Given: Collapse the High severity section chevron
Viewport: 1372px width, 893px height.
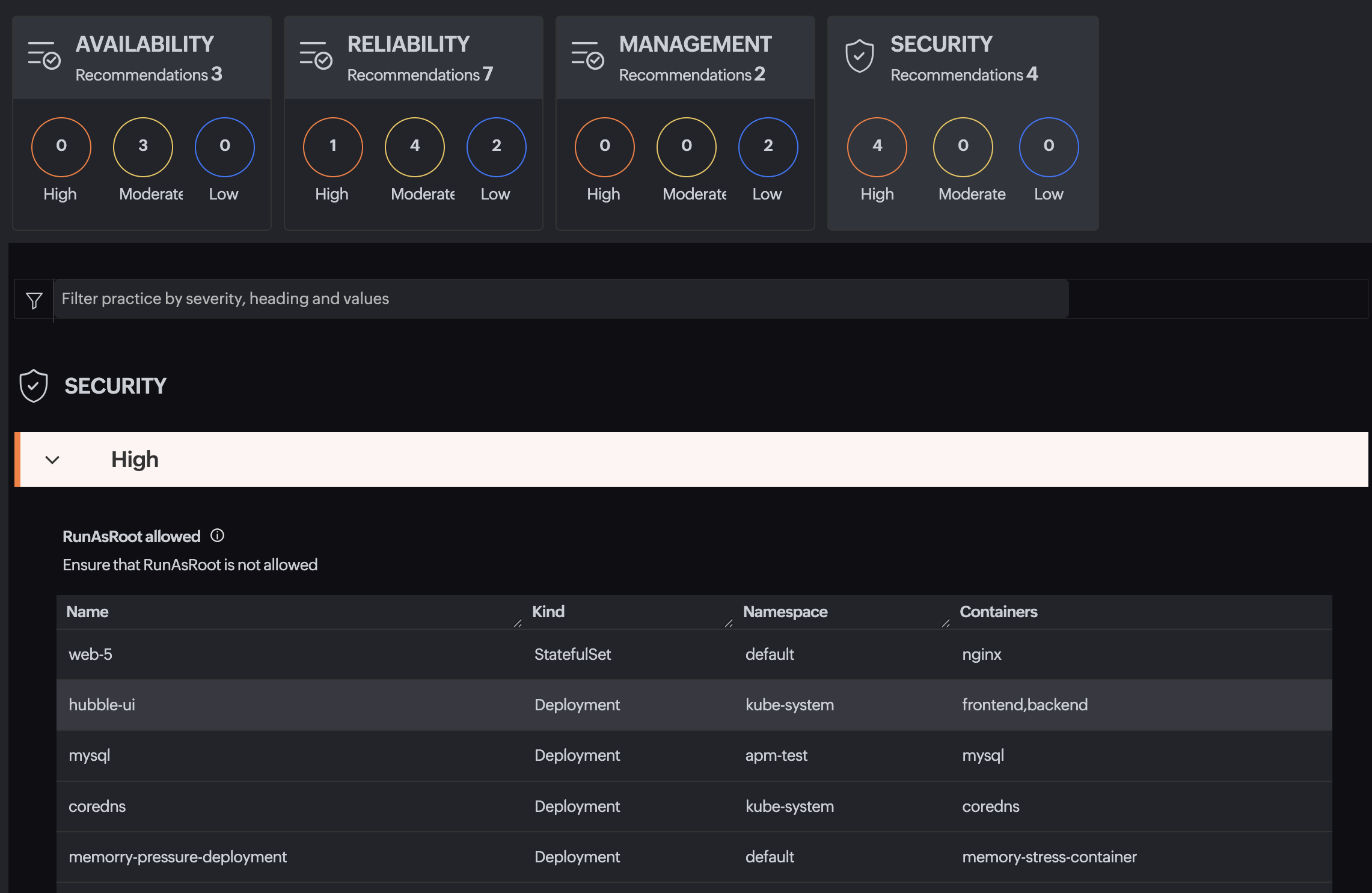Looking at the screenshot, I should click(x=52, y=460).
